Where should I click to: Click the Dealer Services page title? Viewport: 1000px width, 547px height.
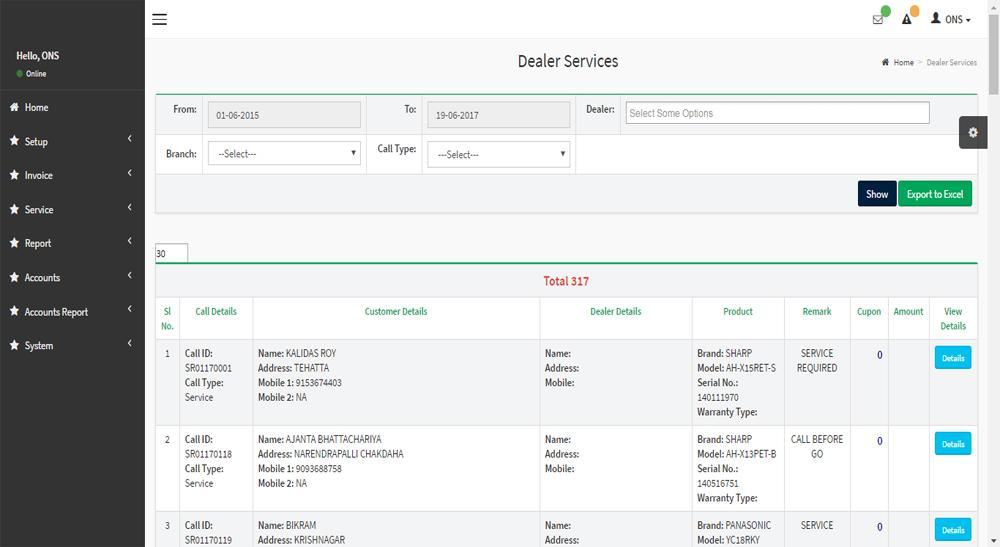pyautogui.click(x=568, y=61)
